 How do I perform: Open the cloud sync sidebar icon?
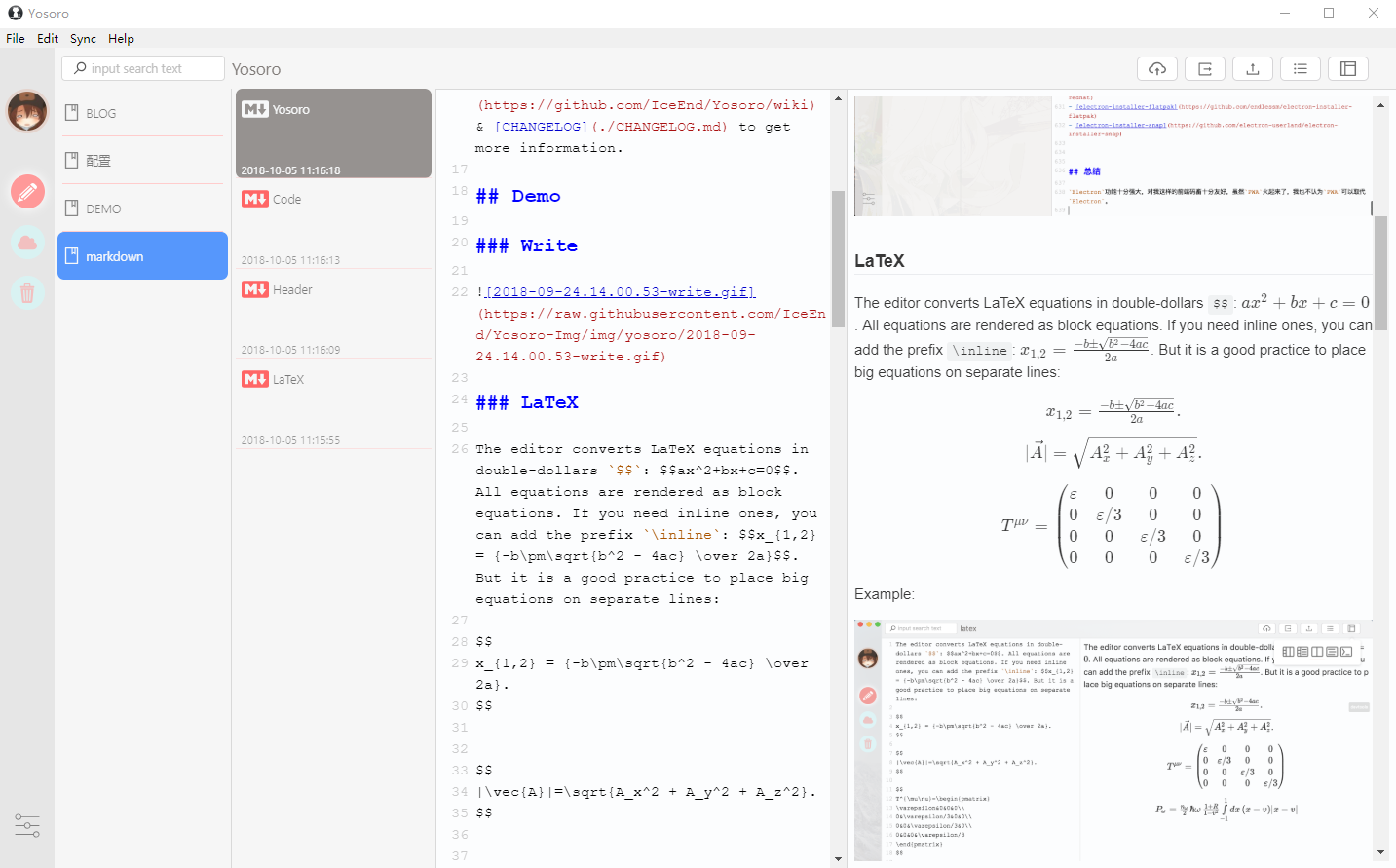[x=27, y=243]
